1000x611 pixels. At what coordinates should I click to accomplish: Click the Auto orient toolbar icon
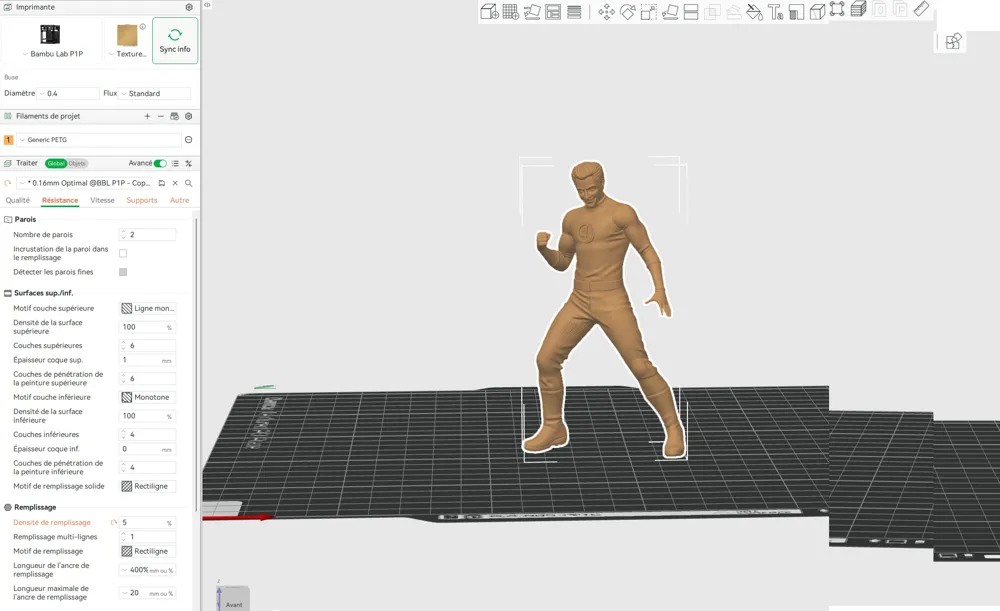[x=532, y=12]
